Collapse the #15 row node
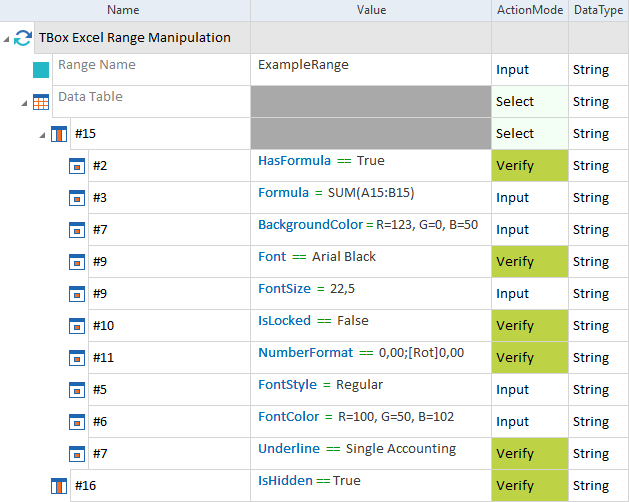 42,135
